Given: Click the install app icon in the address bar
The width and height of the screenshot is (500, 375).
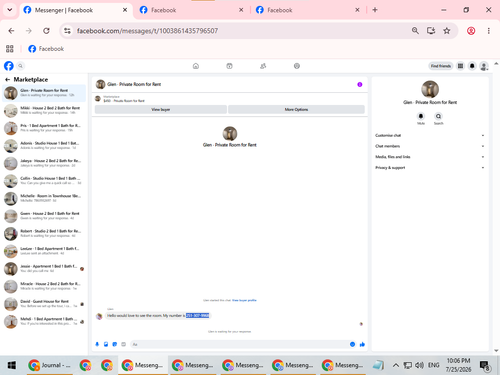Looking at the screenshot, I should click(431, 31).
